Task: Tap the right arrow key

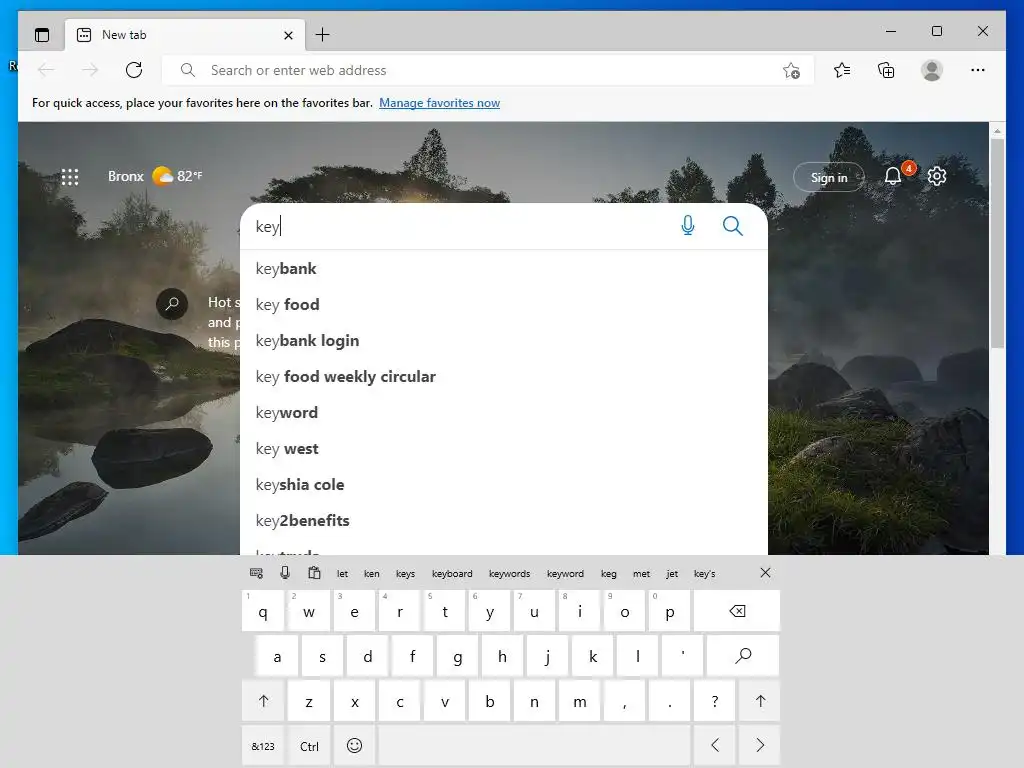Action: 760,745
